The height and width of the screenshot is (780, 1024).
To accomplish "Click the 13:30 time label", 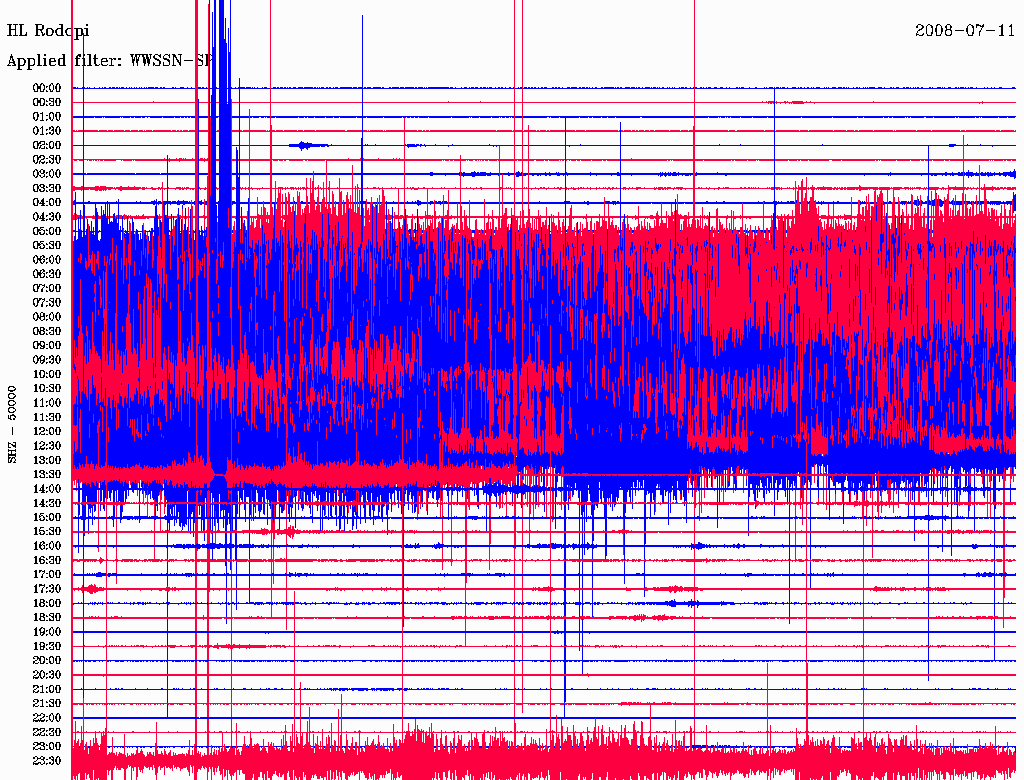I will [47, 474].
